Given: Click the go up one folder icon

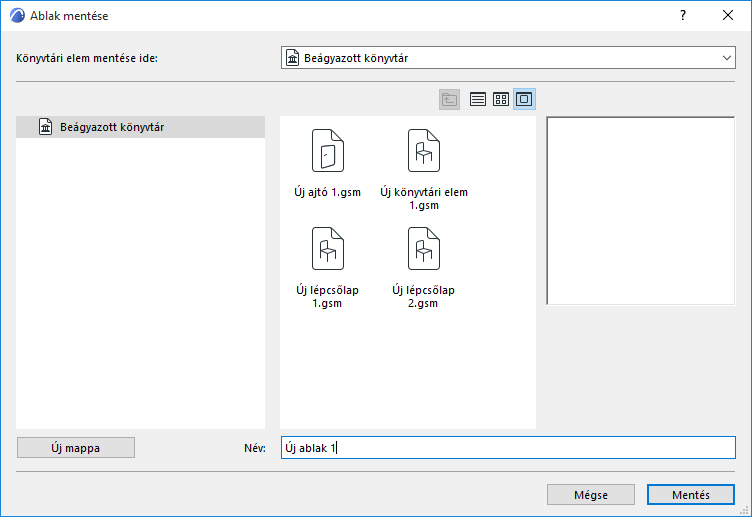Looking at the screenshot, I should pos(449,99).
